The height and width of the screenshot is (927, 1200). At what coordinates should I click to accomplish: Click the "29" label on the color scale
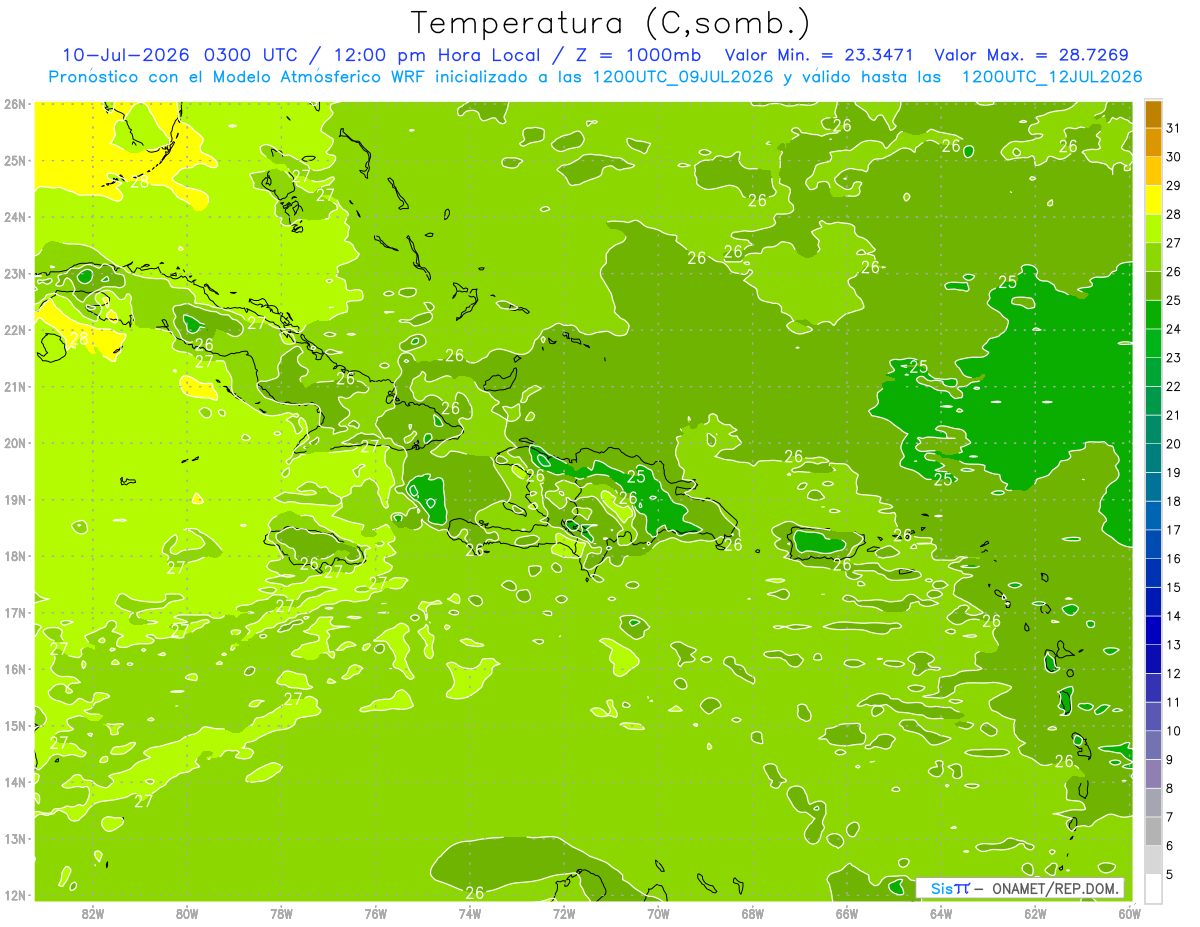click(x=1174, y=186)
